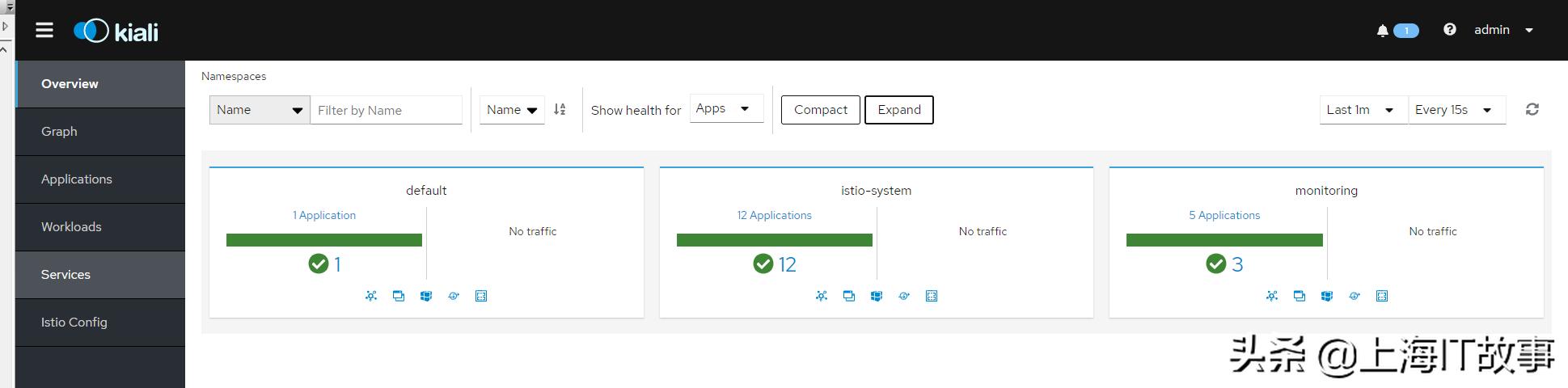Screen dimensions: 1568x388
Task: Open the hamburger navigation menu
Action: coord(44,31)
